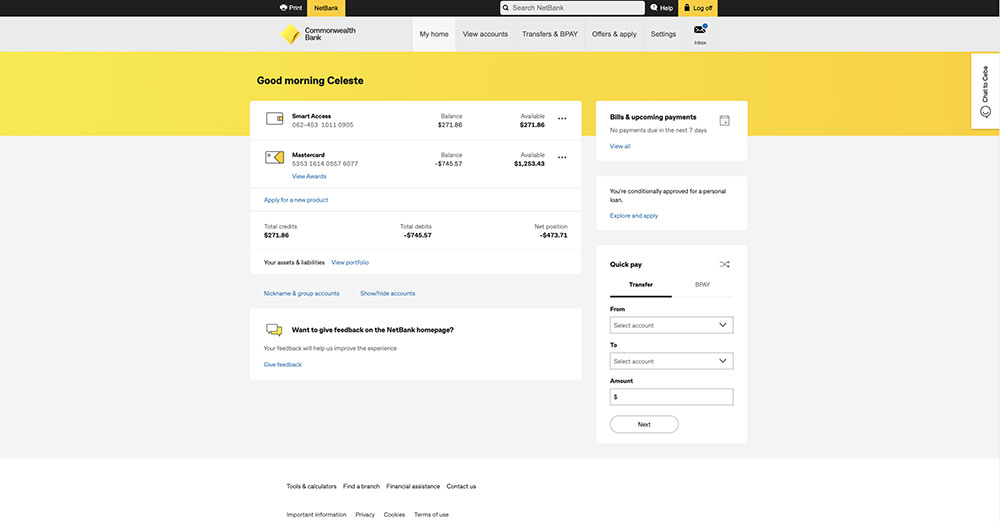Switch to Transfer tab in Quick pay

tap(641, 285)
